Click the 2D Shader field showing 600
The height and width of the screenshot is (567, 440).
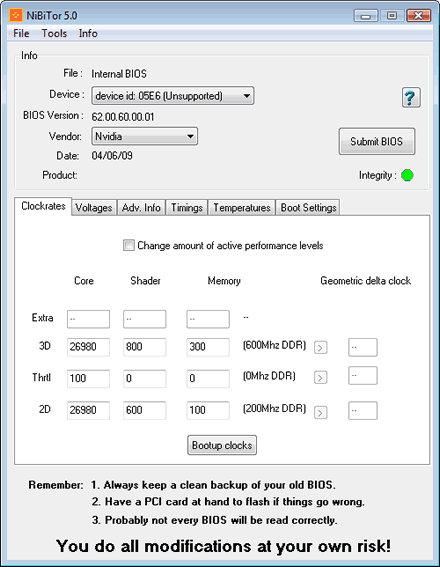point(145,410)
